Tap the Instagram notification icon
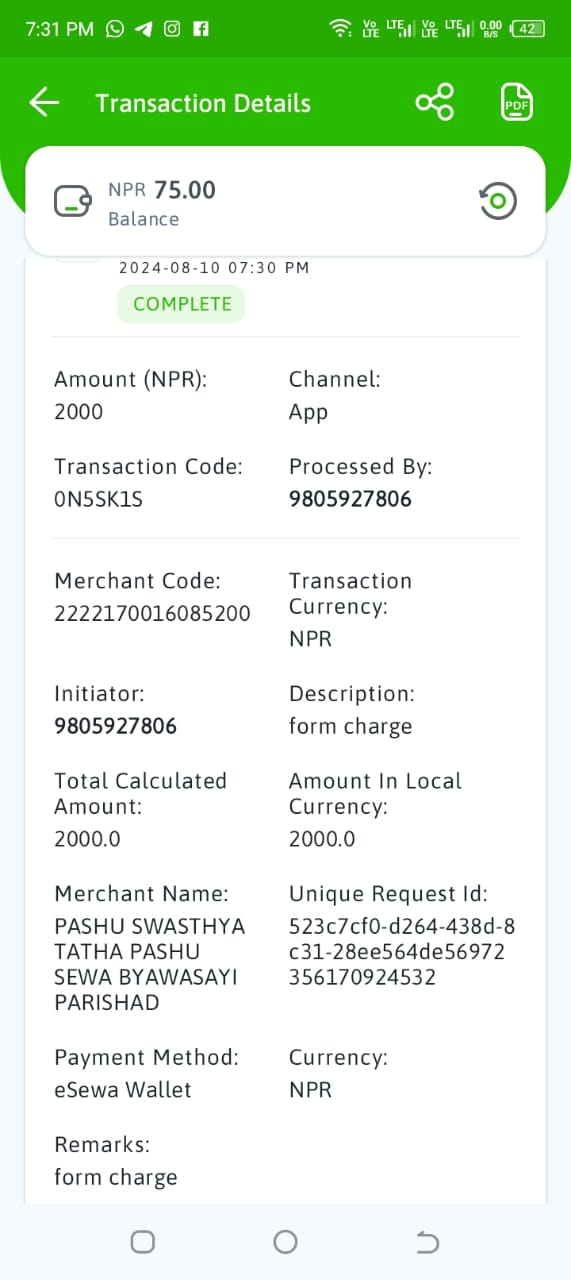Screen dimensions: 571x1280 (x=172, y=29)
